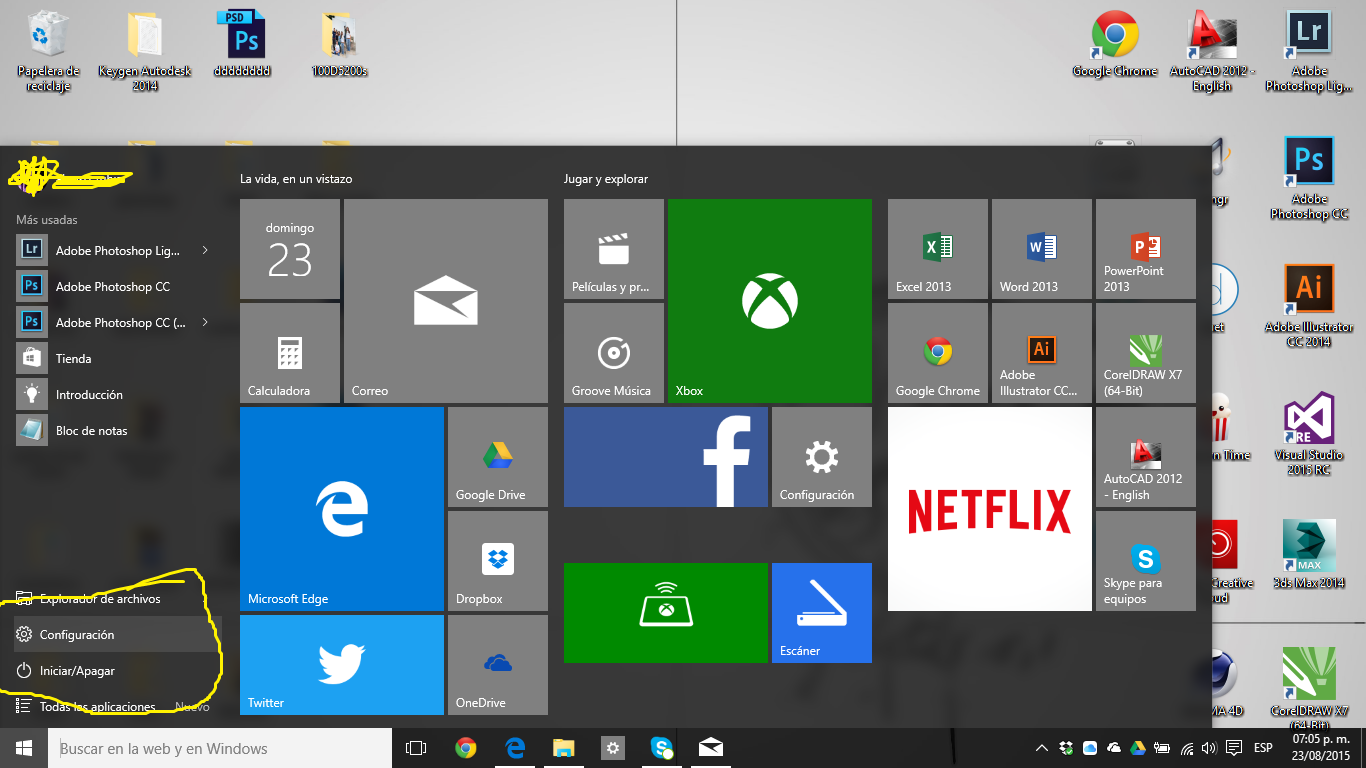Select the Keygen Autodesk 2014 desktop folder

tap(145, 50)
